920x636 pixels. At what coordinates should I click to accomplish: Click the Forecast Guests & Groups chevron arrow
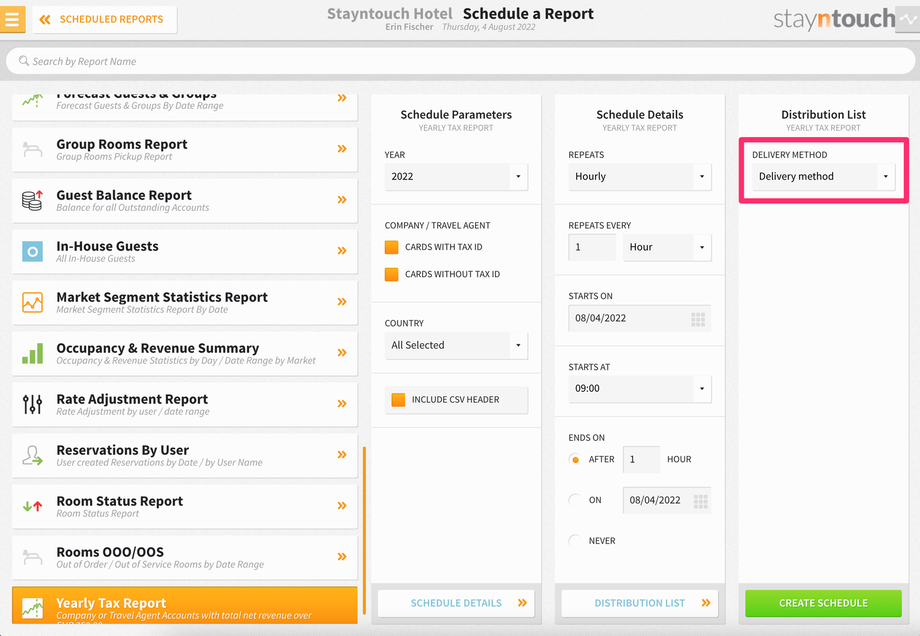342,98
